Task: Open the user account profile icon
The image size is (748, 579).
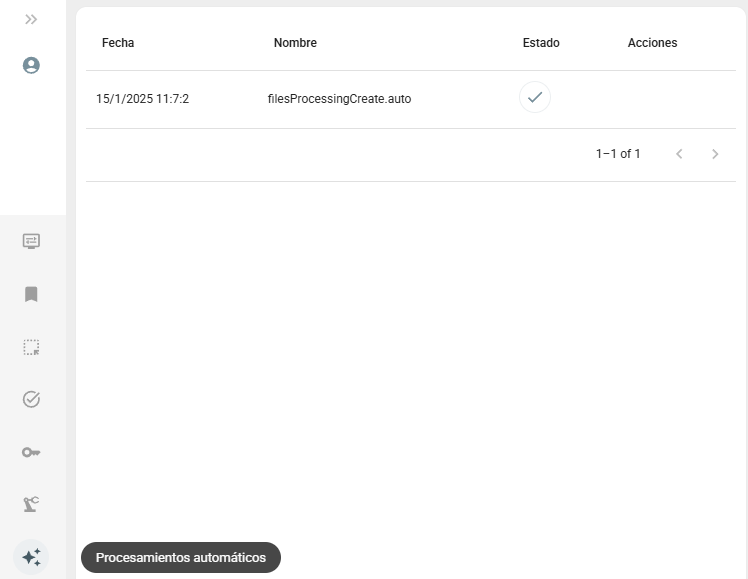Action: [x=31, y=65]
